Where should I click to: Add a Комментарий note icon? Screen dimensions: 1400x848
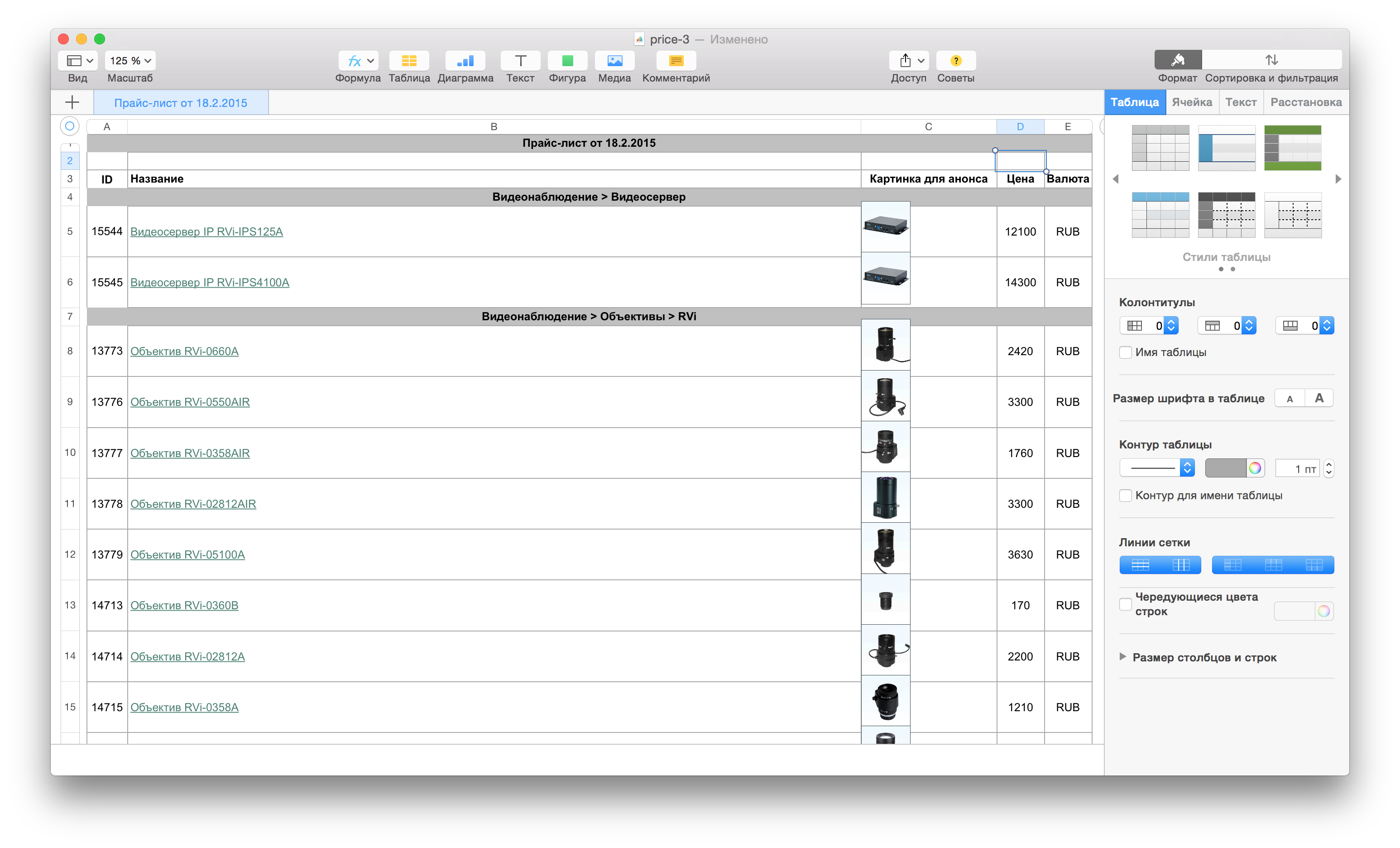pos(676,61)
